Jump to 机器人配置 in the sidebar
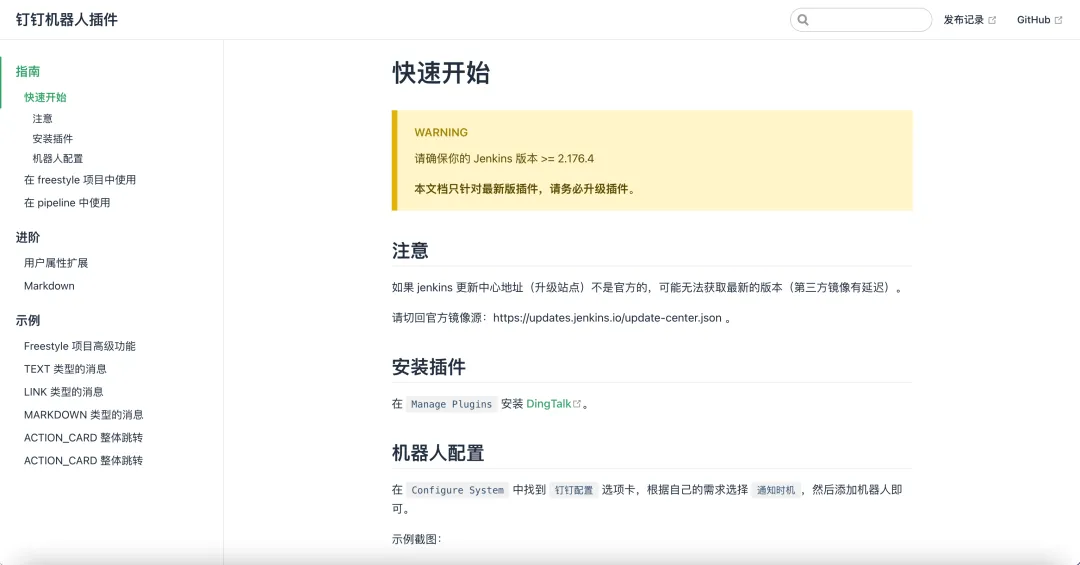Image resolution: width=1080 pixels, height=565 pixels. click(58, 158)
